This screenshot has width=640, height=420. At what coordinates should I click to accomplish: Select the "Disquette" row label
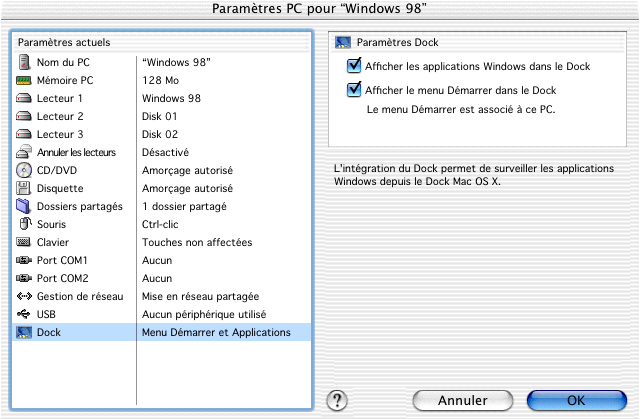(60, 188)
